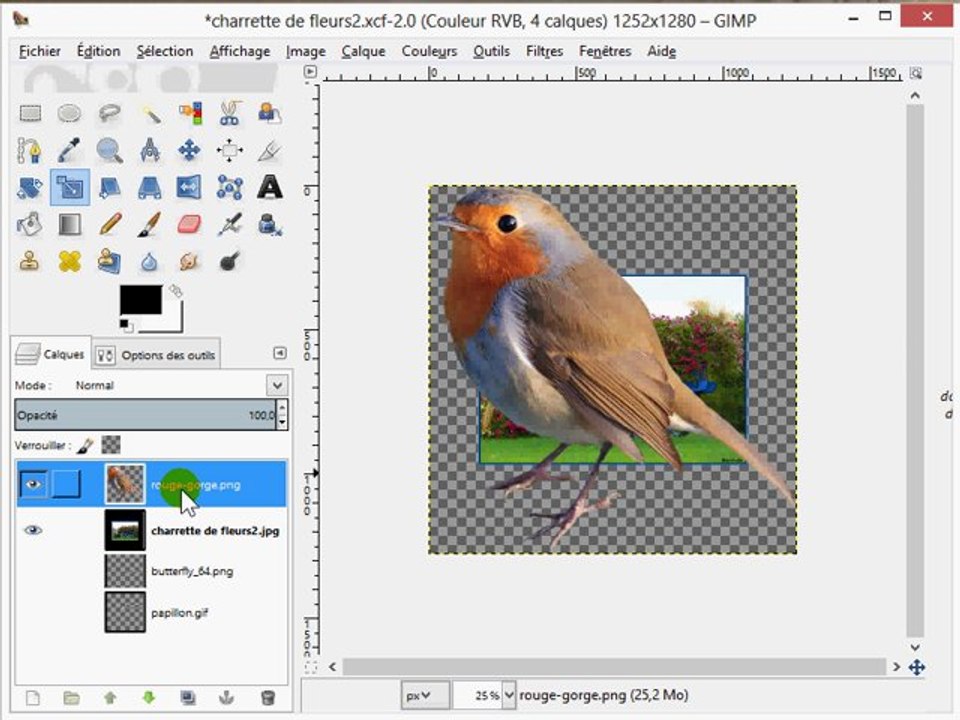Toggle zoom-on-resize button at ruler top-right
This screenshot has width=960, height=720.
tap(916, 73)
